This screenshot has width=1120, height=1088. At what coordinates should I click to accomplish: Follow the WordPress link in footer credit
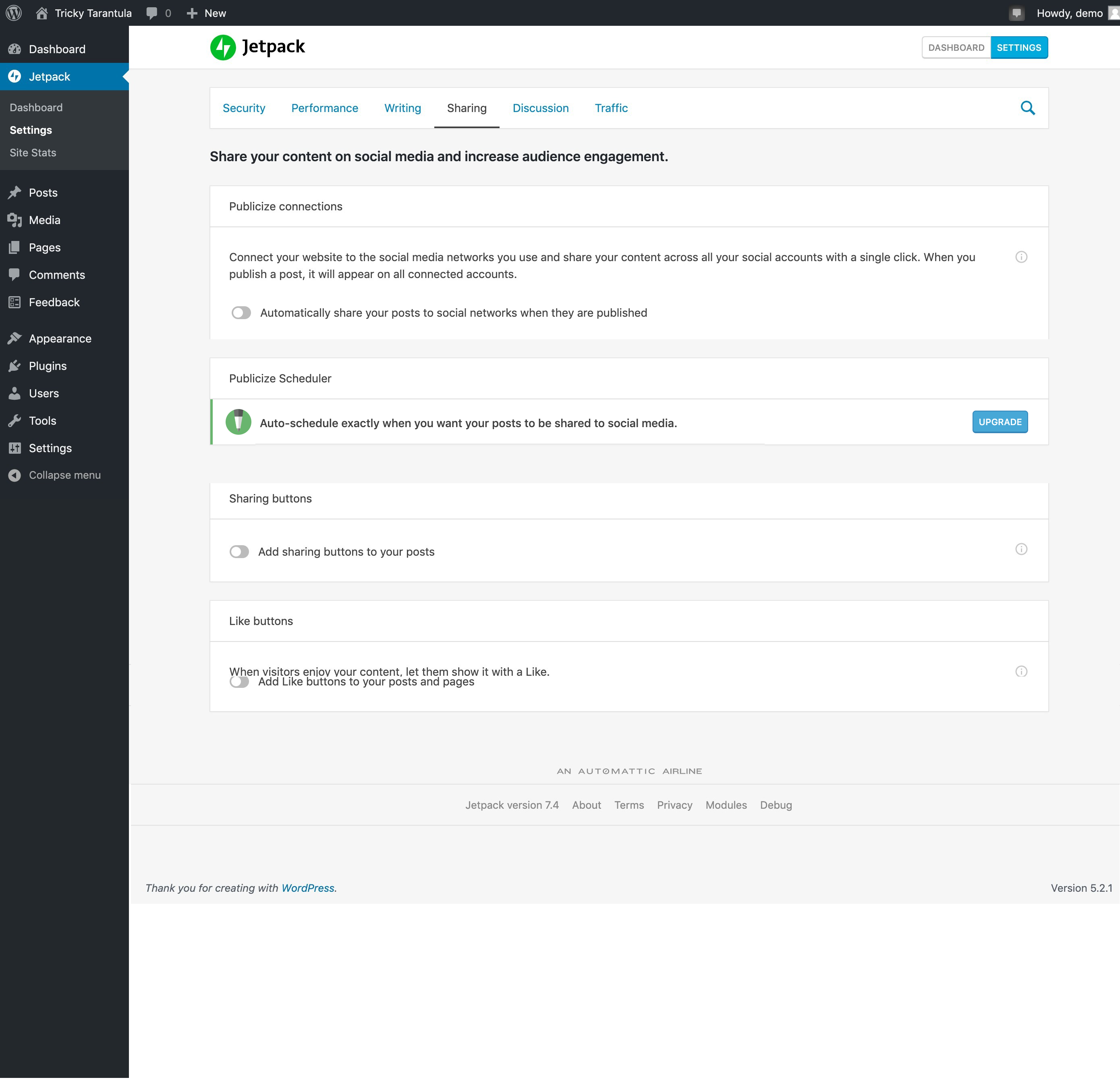click(x=307, y=888)
